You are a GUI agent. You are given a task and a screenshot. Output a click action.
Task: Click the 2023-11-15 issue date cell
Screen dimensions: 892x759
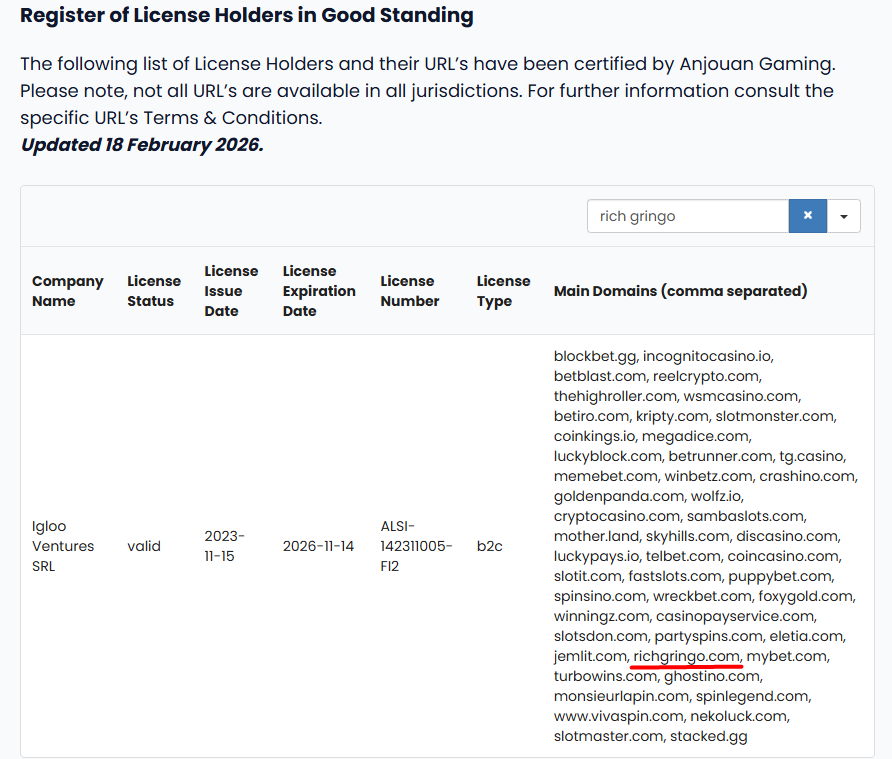pos(224,546)
